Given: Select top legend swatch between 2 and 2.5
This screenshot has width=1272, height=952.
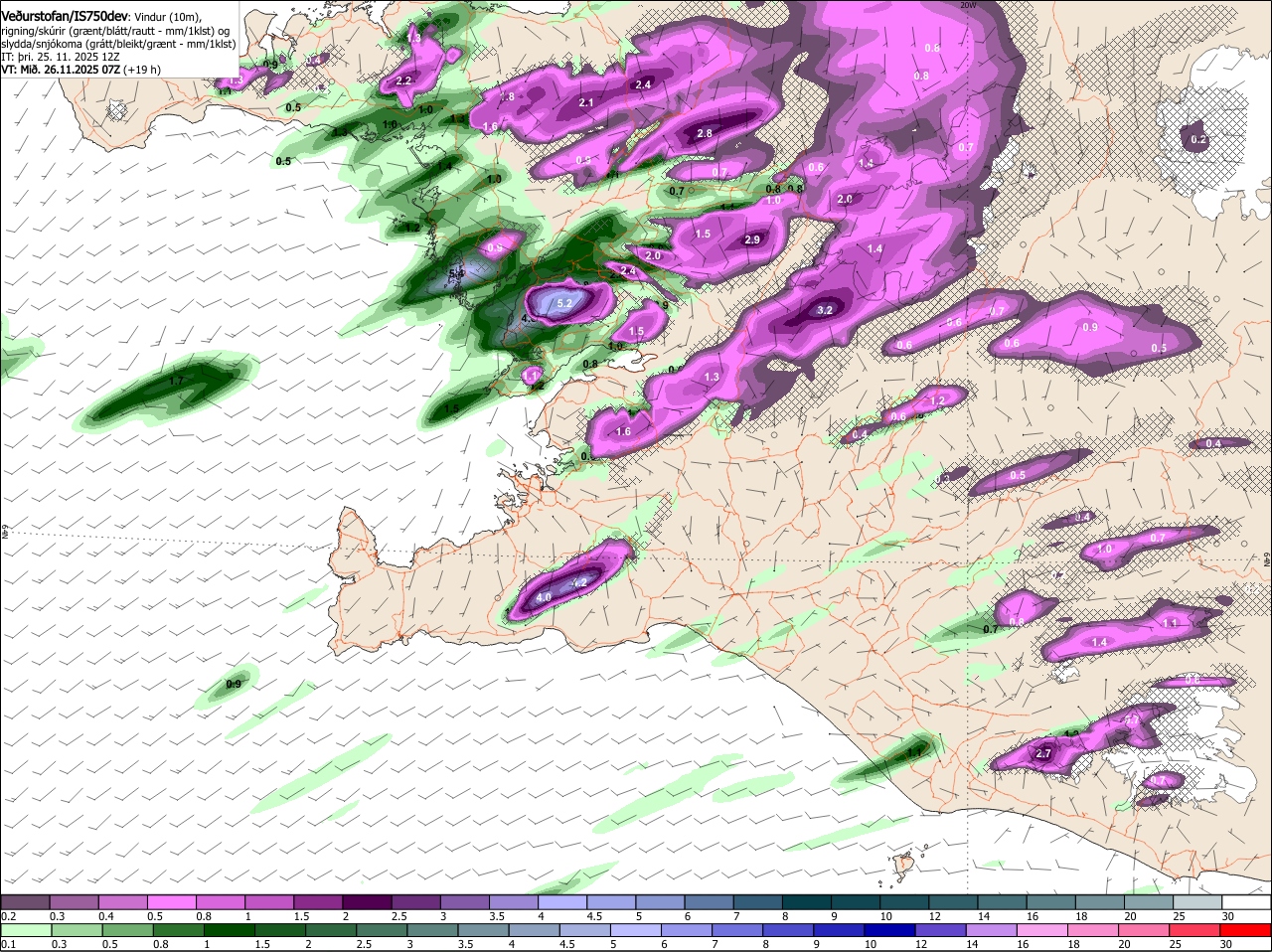Looking at the screenshot, I should point(368,901).
